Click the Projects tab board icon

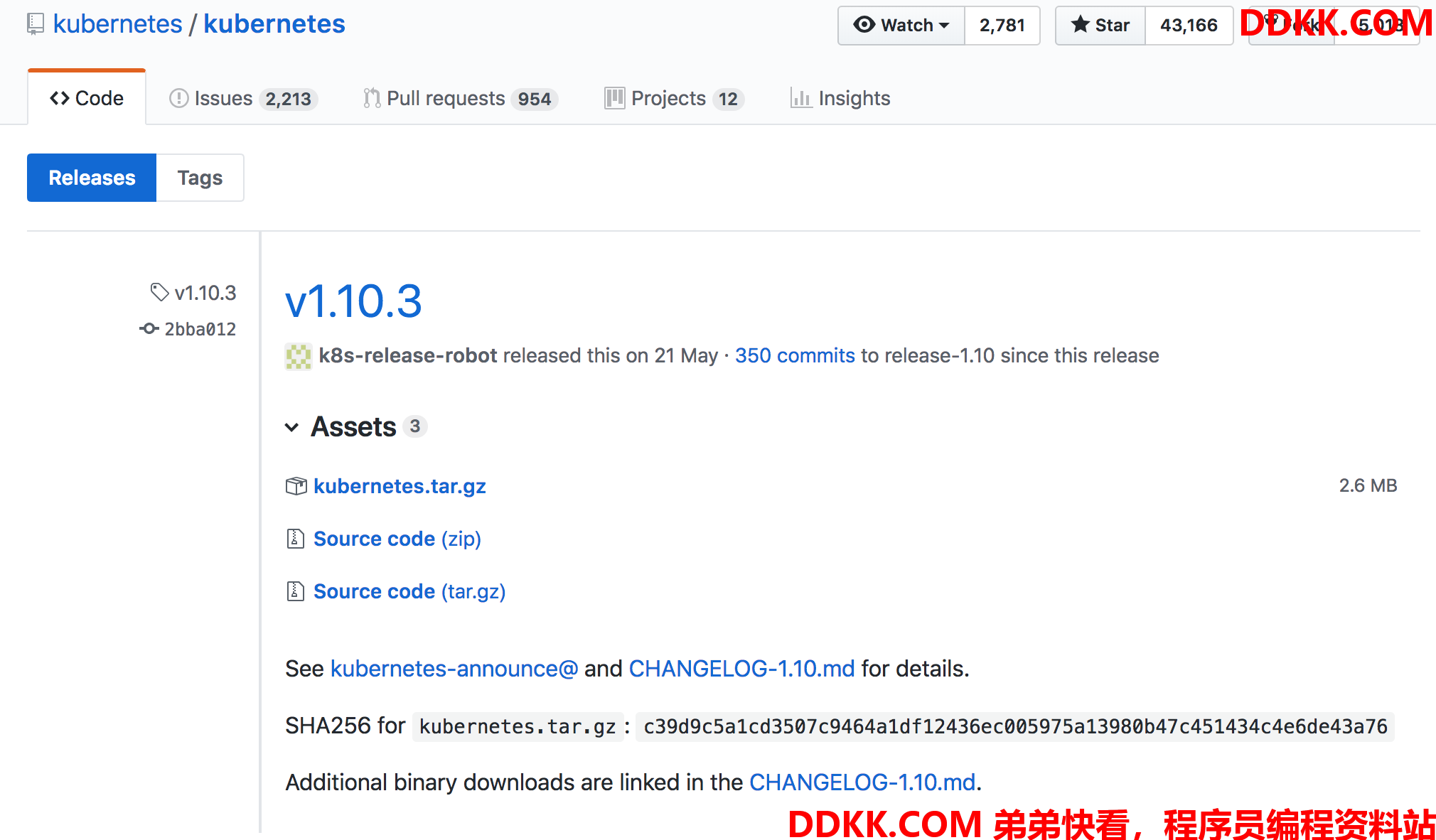[614, 98]
